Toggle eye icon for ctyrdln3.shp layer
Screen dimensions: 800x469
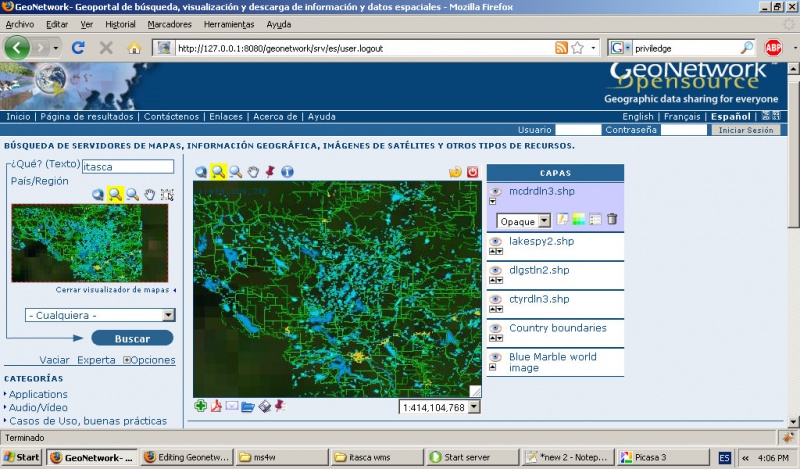495,300
